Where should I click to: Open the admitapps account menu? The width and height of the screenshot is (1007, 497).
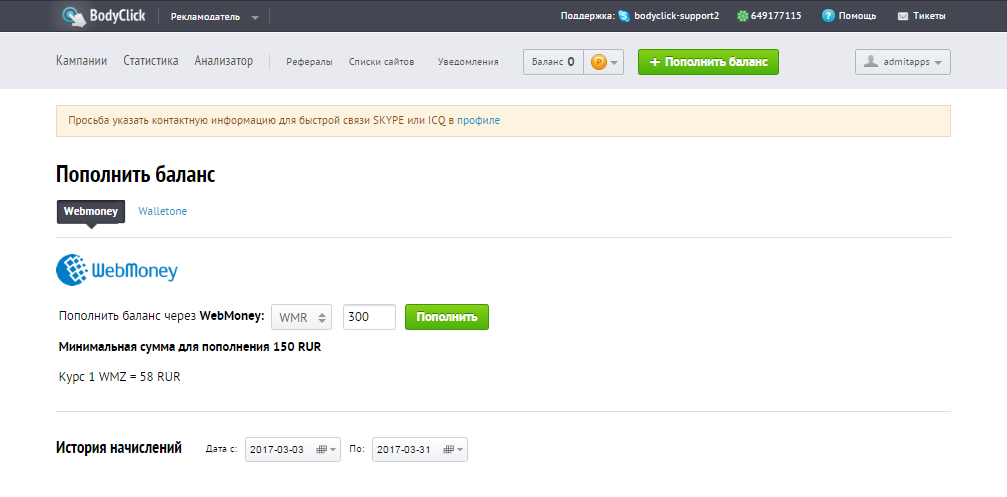902,62
